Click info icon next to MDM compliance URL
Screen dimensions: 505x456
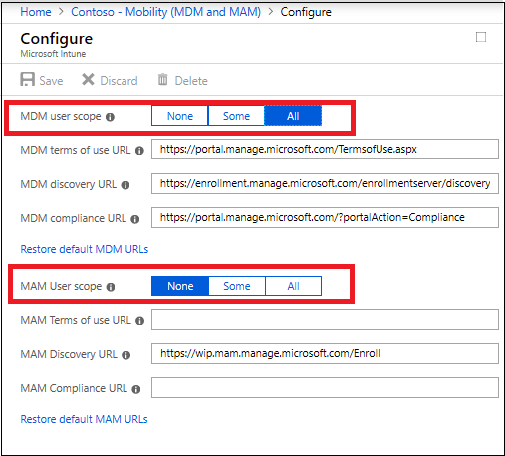(x=135, y=219)
